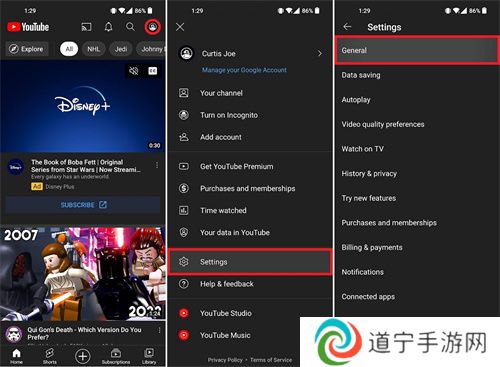The width and height of the screenshot is (500, 367).
Task: Open Settings in the account menu
Action: pos(250,262)
